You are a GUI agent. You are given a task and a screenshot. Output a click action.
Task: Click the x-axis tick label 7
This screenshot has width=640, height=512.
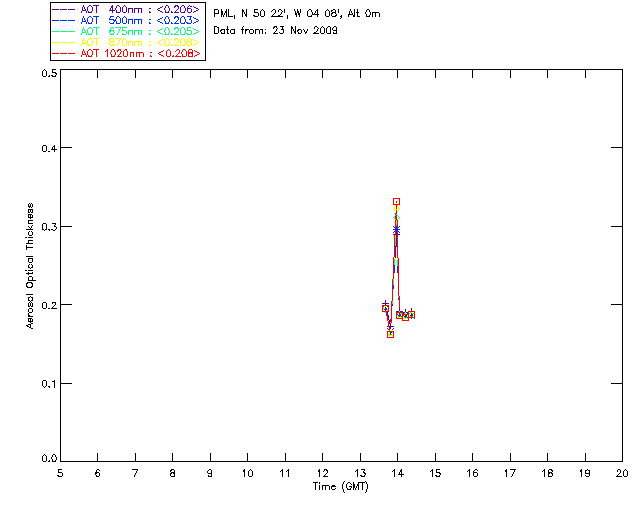(135, 473)
